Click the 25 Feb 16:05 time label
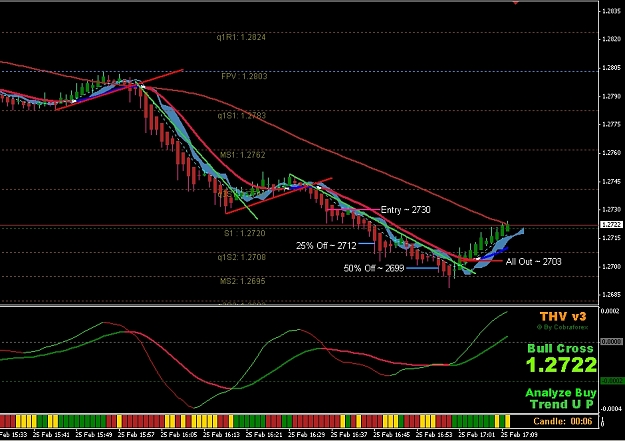Image resolution: width=625 pixels, height=441 pixels. click(x=179, y=435)
